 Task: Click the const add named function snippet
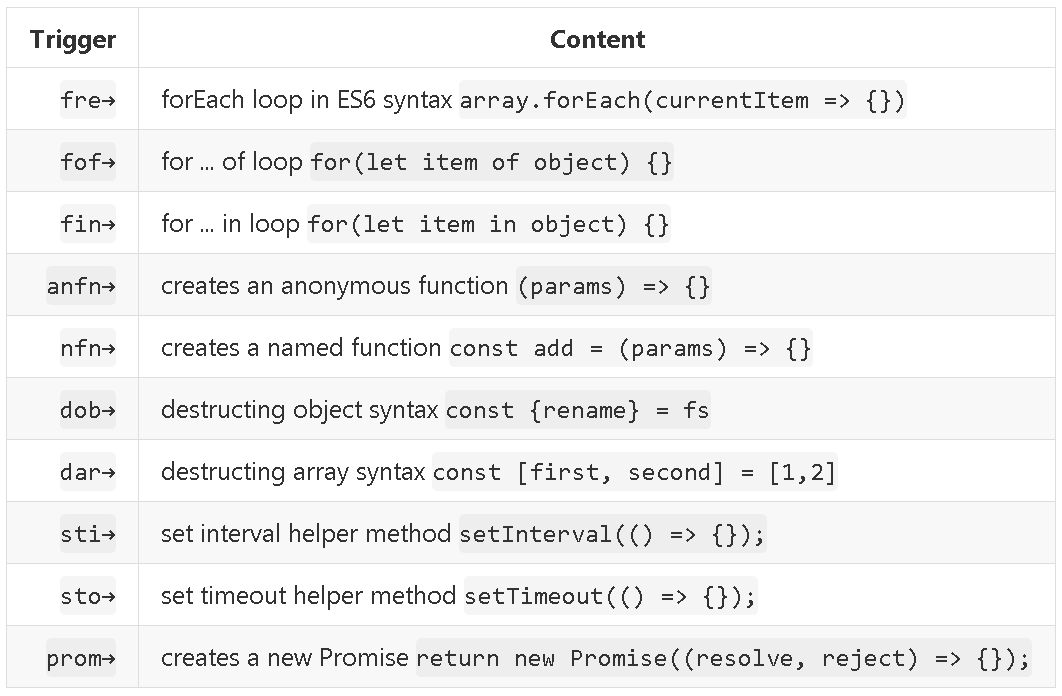click(630, 348)
